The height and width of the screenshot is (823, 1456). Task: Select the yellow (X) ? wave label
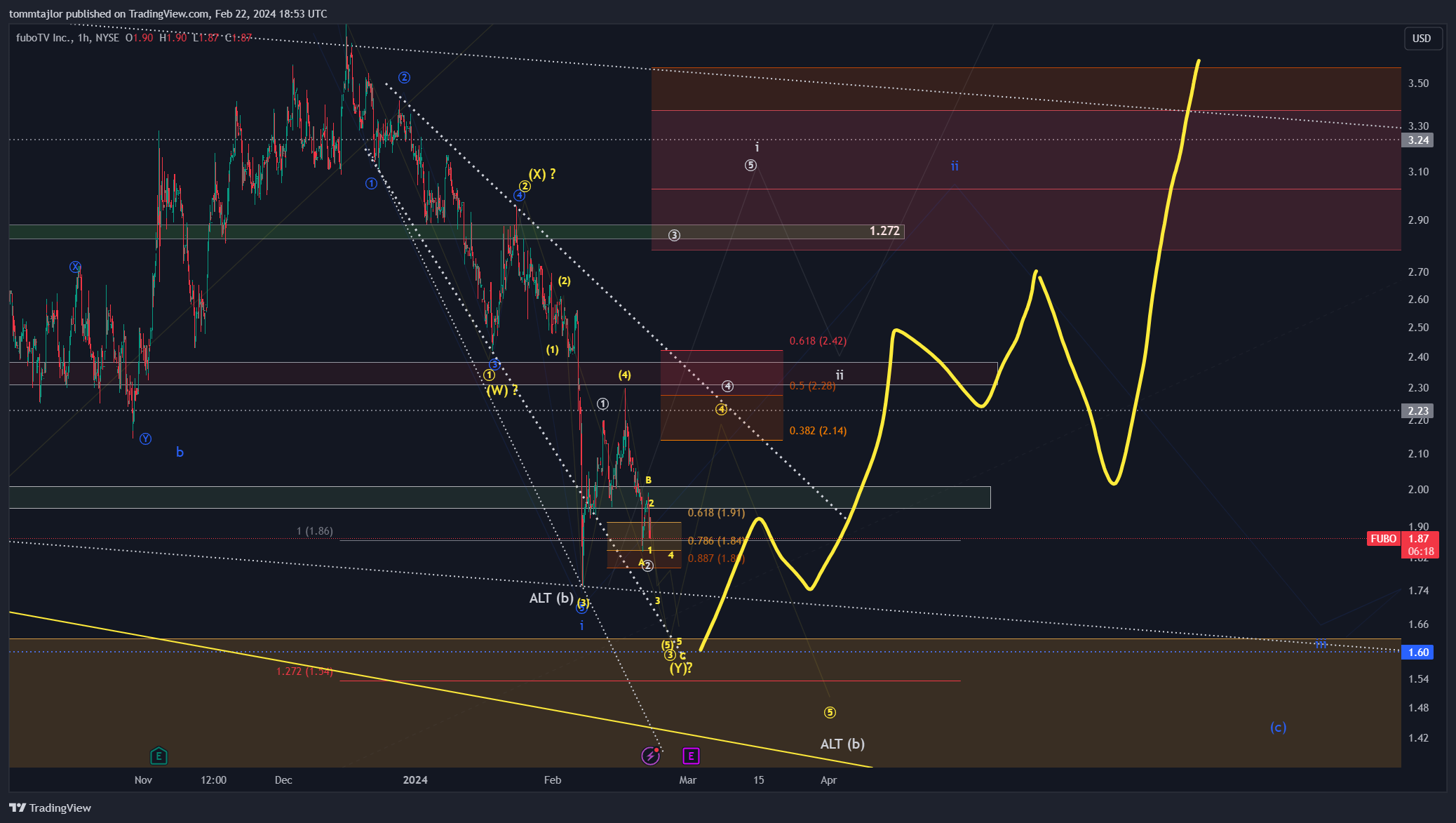(542, 174)
